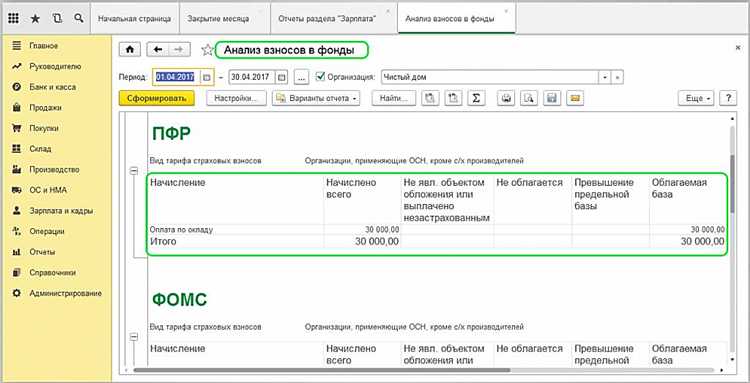
Task: Click horizontal scrollbar thumb of report
Action: [x=322, y=370]
